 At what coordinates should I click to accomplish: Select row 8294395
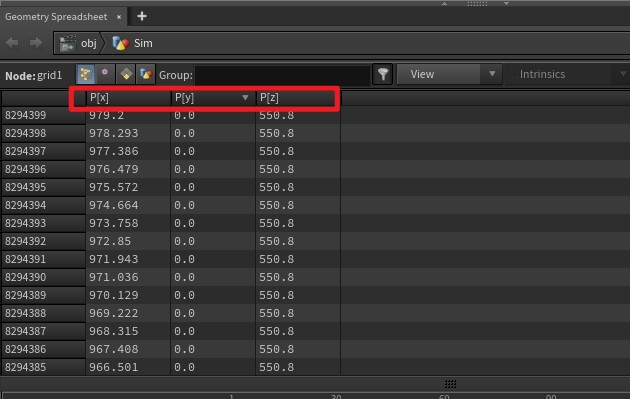[x=43, y=188]
